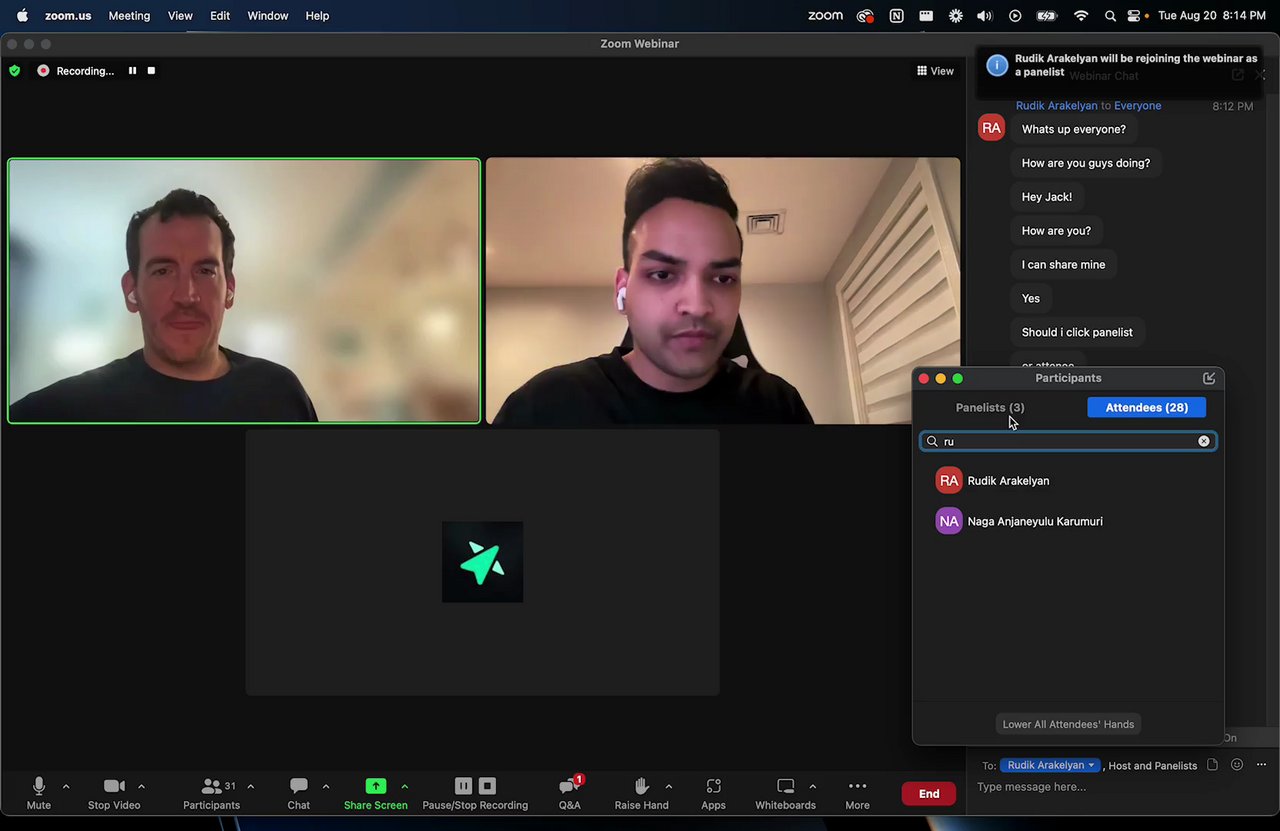Screen dimensions: 1280x831
Task: Open Wi-Fi status in the menu bar
Action: coord(1080,16)
